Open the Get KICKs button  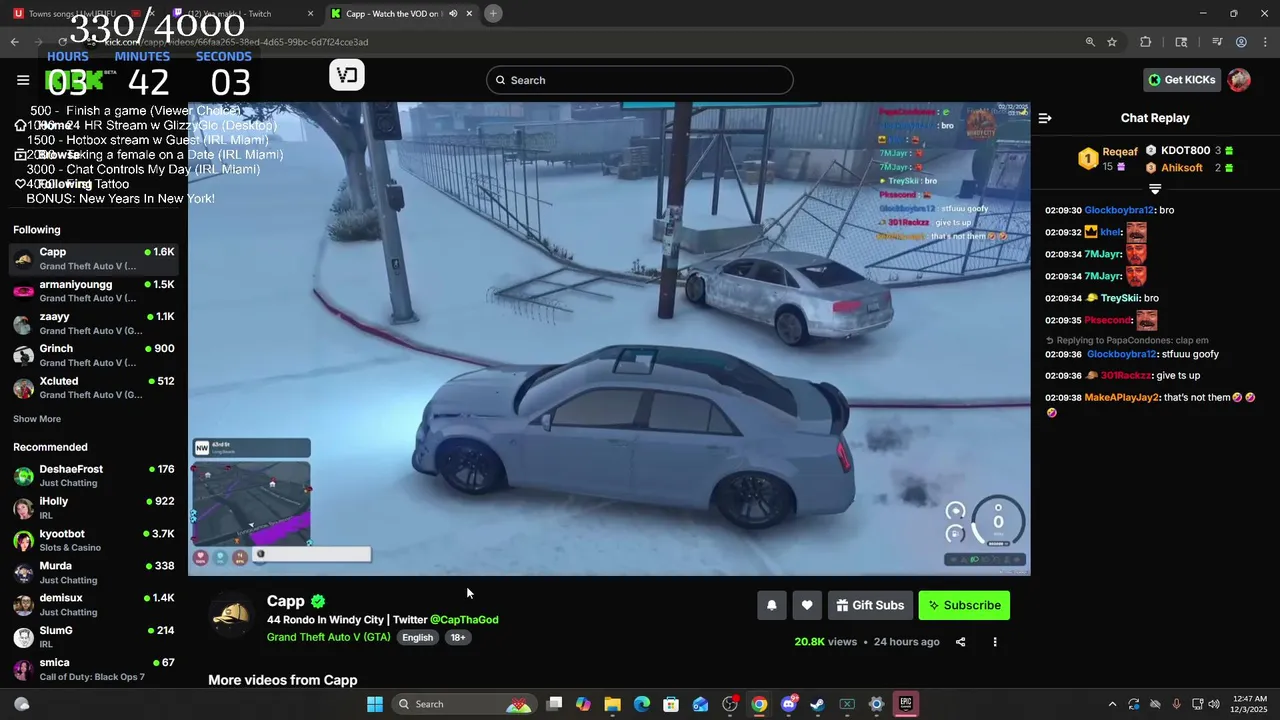pos(1182,80)
